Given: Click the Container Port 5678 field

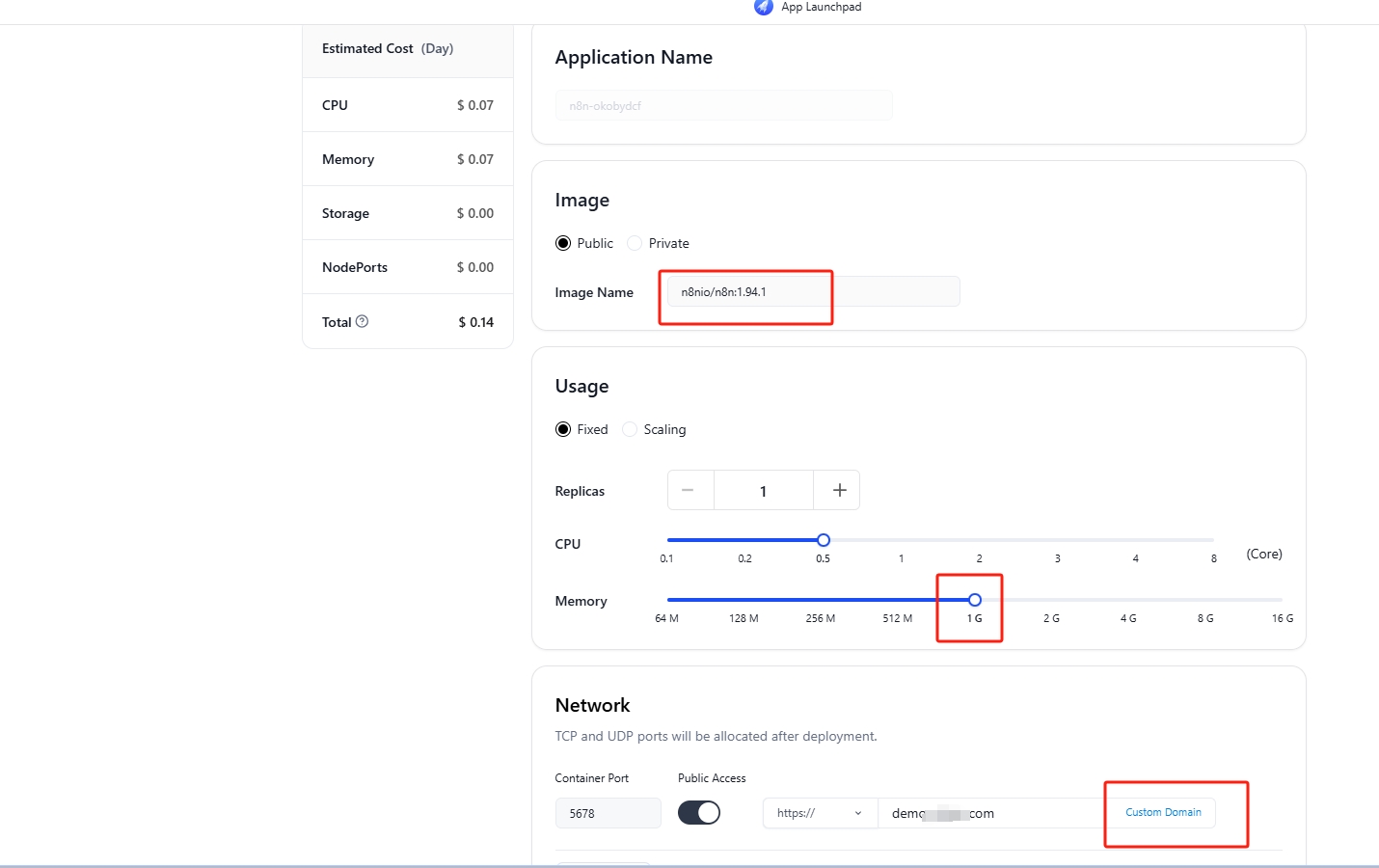Looking at the screenshot, I should point(608,813).
